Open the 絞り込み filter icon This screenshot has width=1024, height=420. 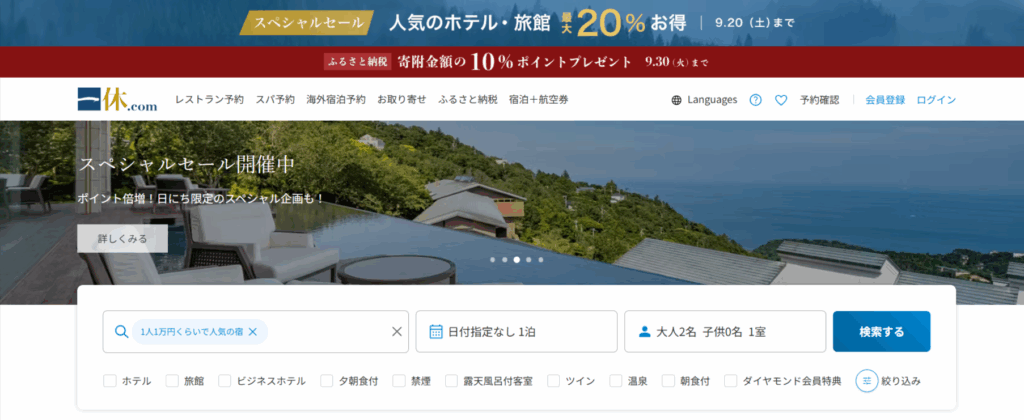[867, 381]
